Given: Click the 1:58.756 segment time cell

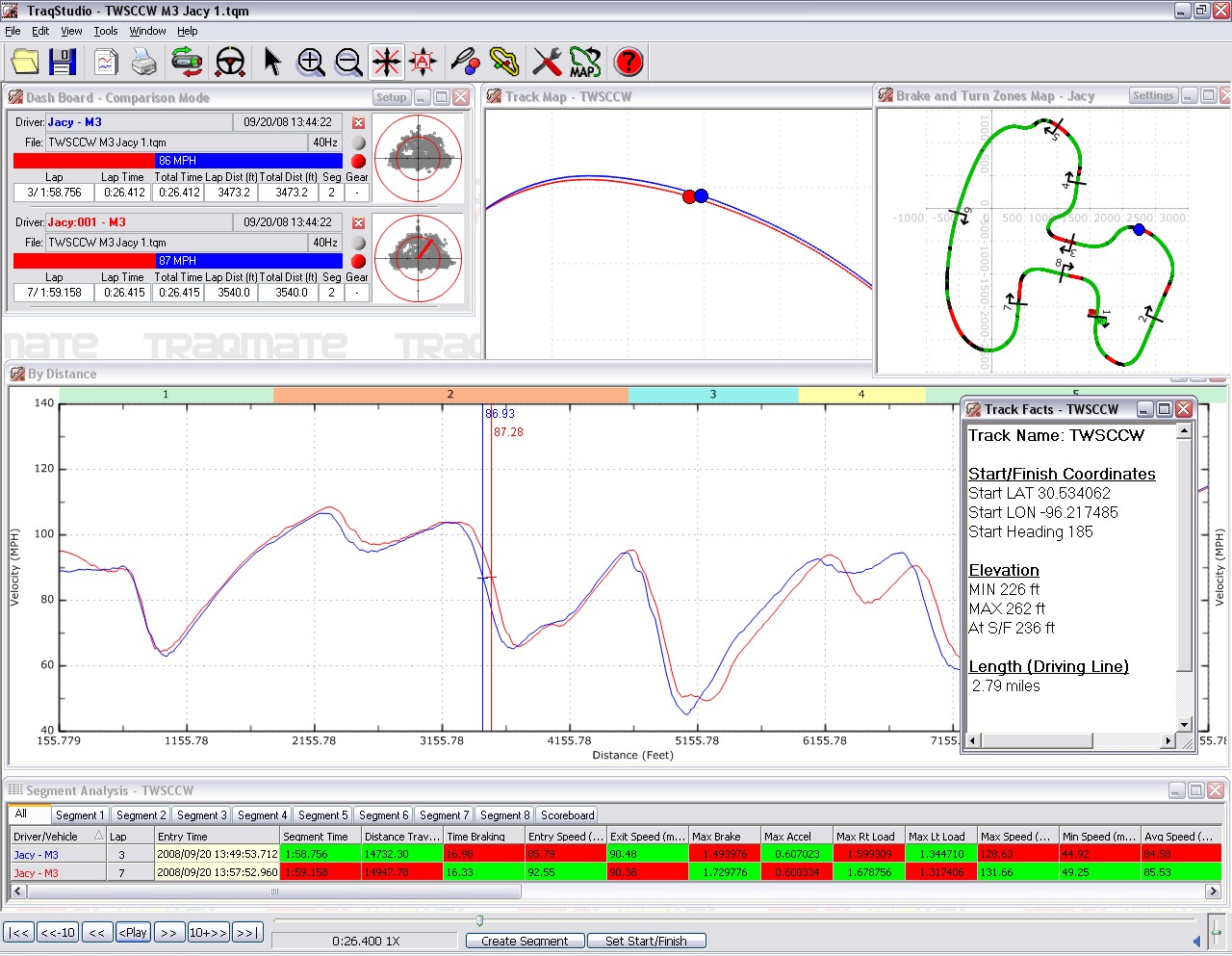Looking at the screenshot, I should 321,854.
